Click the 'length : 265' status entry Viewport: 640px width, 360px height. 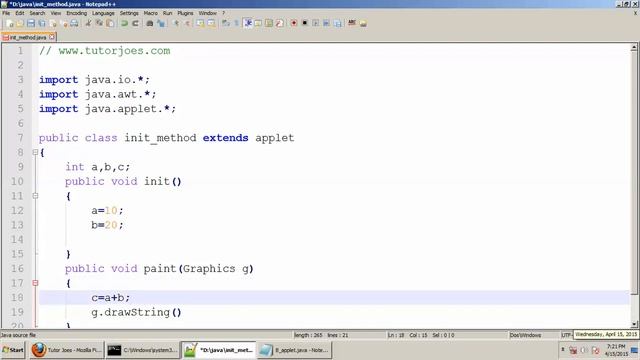tap(308, 335)
